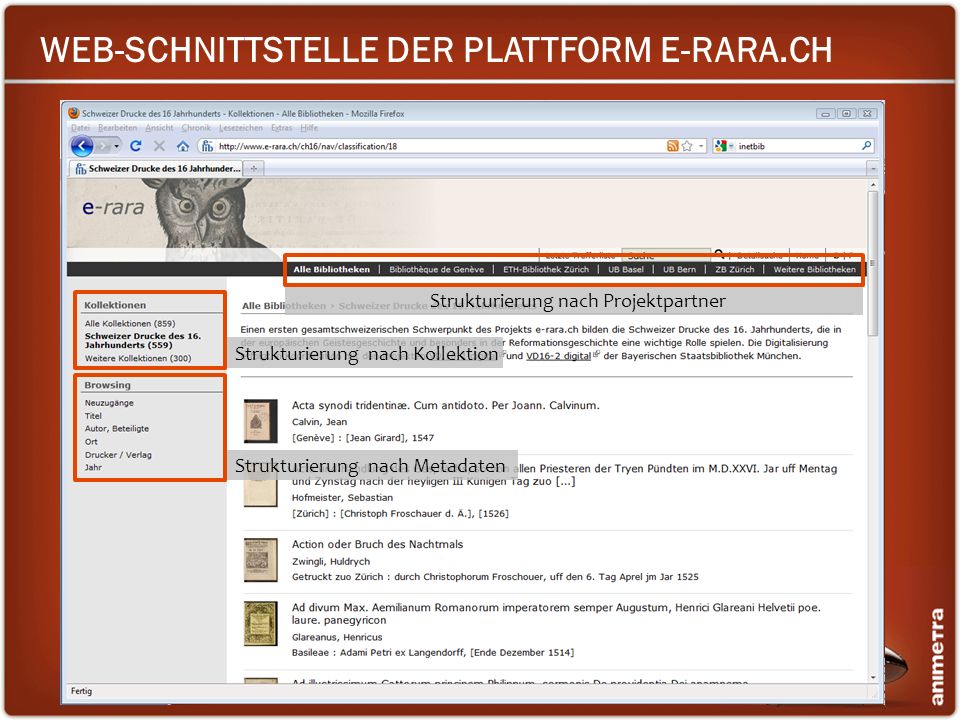Open the Ansicht menu

coord(159,128)
